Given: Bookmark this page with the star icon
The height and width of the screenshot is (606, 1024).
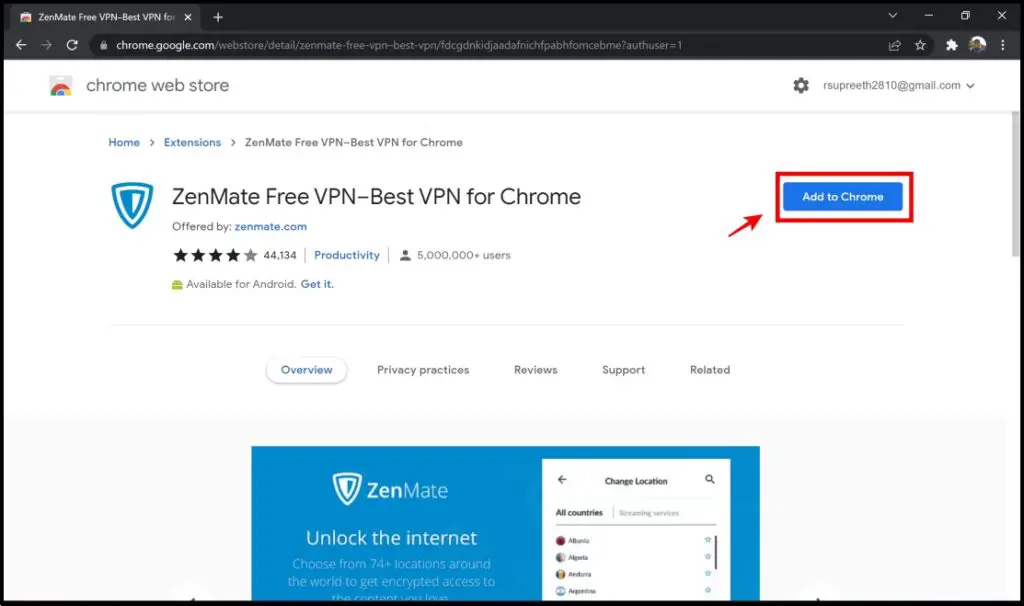Looking at the screenshot, I should tap(920, 45).
